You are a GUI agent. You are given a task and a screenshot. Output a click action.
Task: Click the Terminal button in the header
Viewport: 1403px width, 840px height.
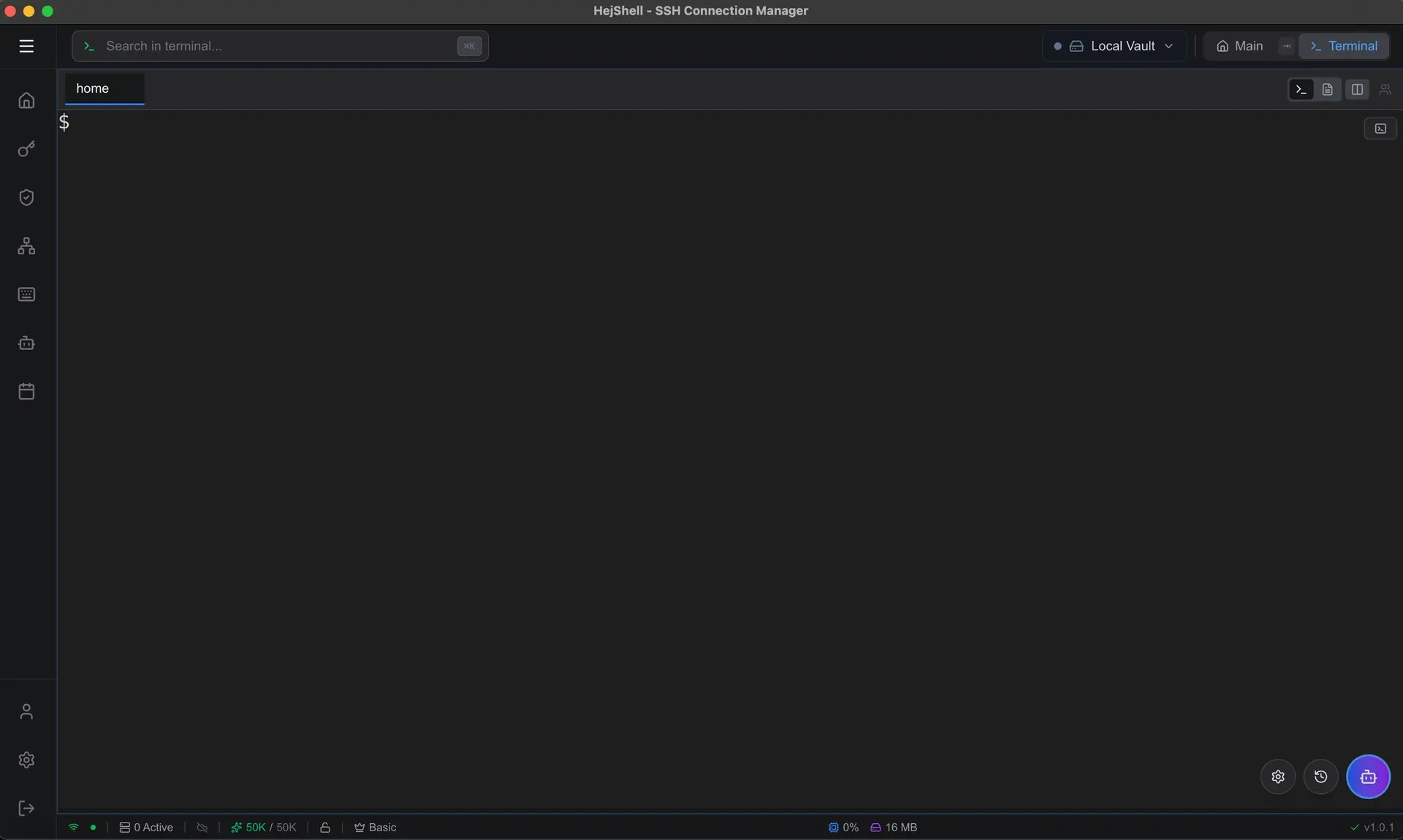(1345, 45)
